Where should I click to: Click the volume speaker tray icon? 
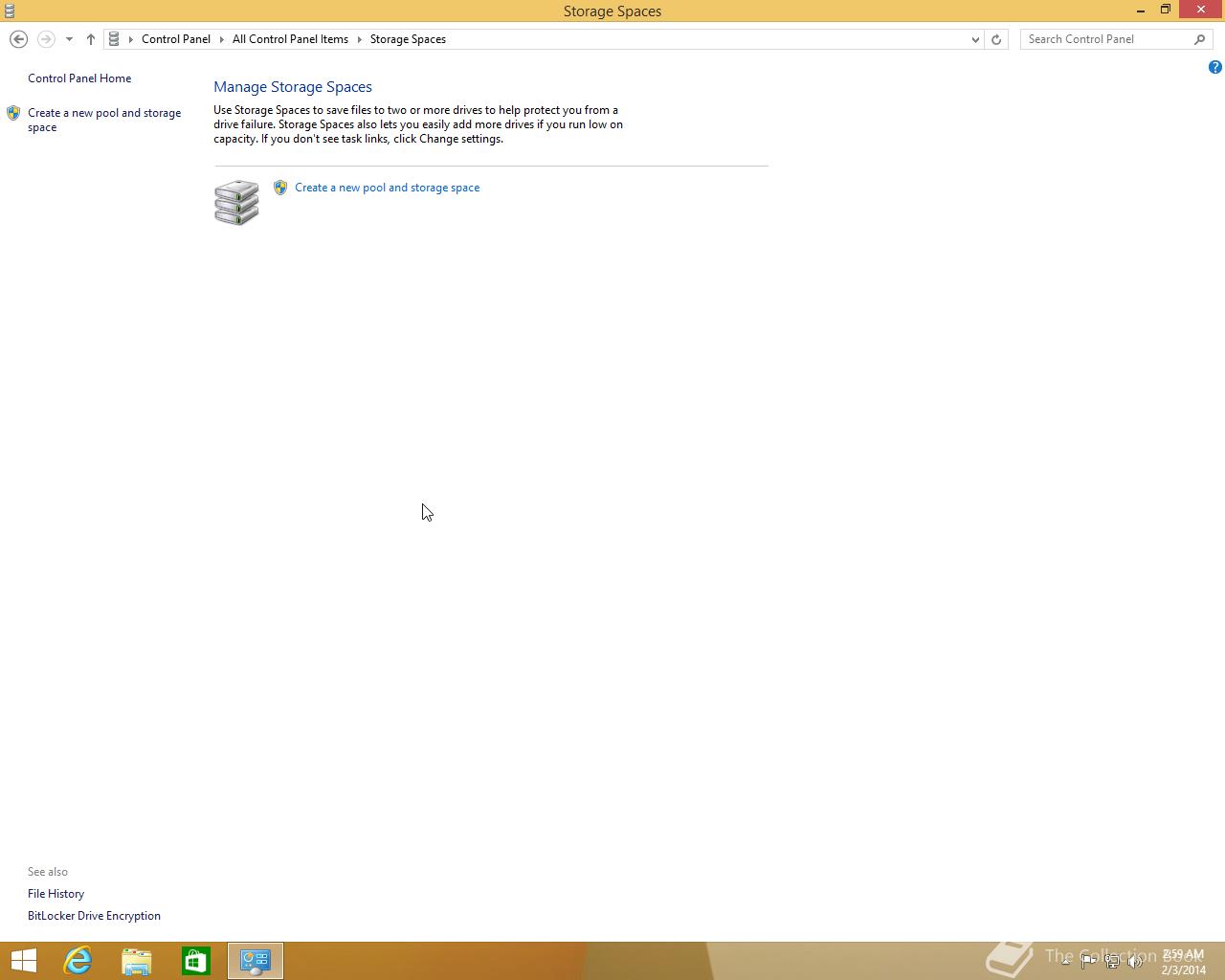(x=1135, y=961)
